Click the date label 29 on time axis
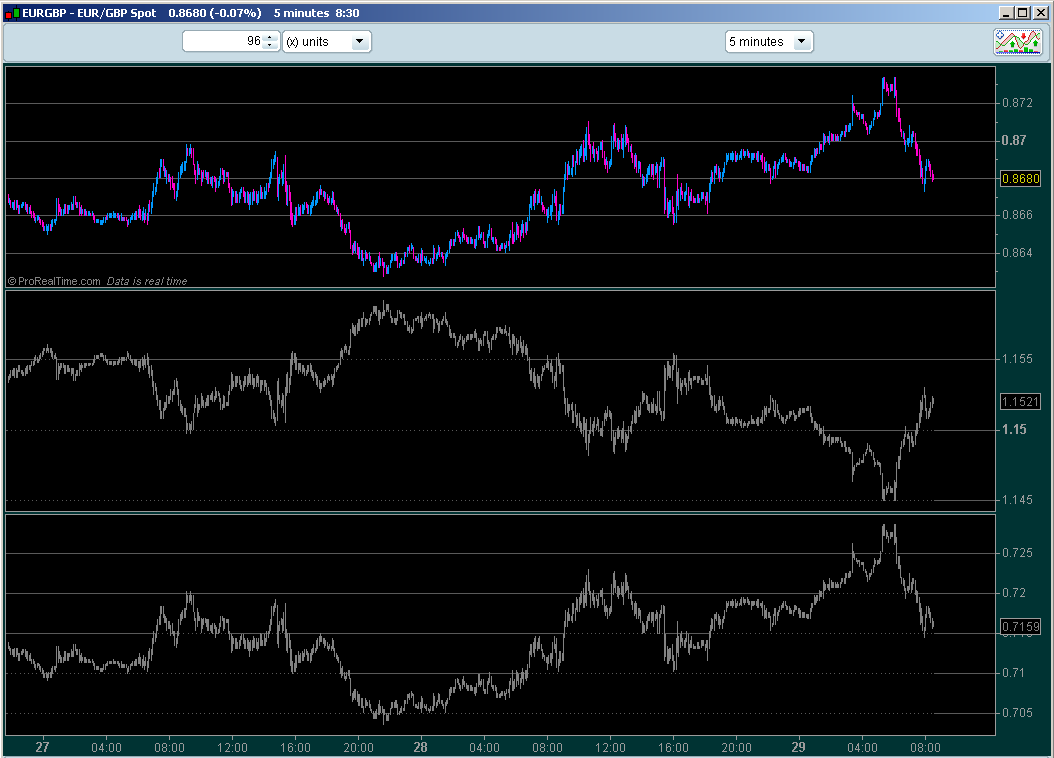The height and width of the screenshot is (758, 1054). coord(798,747)
